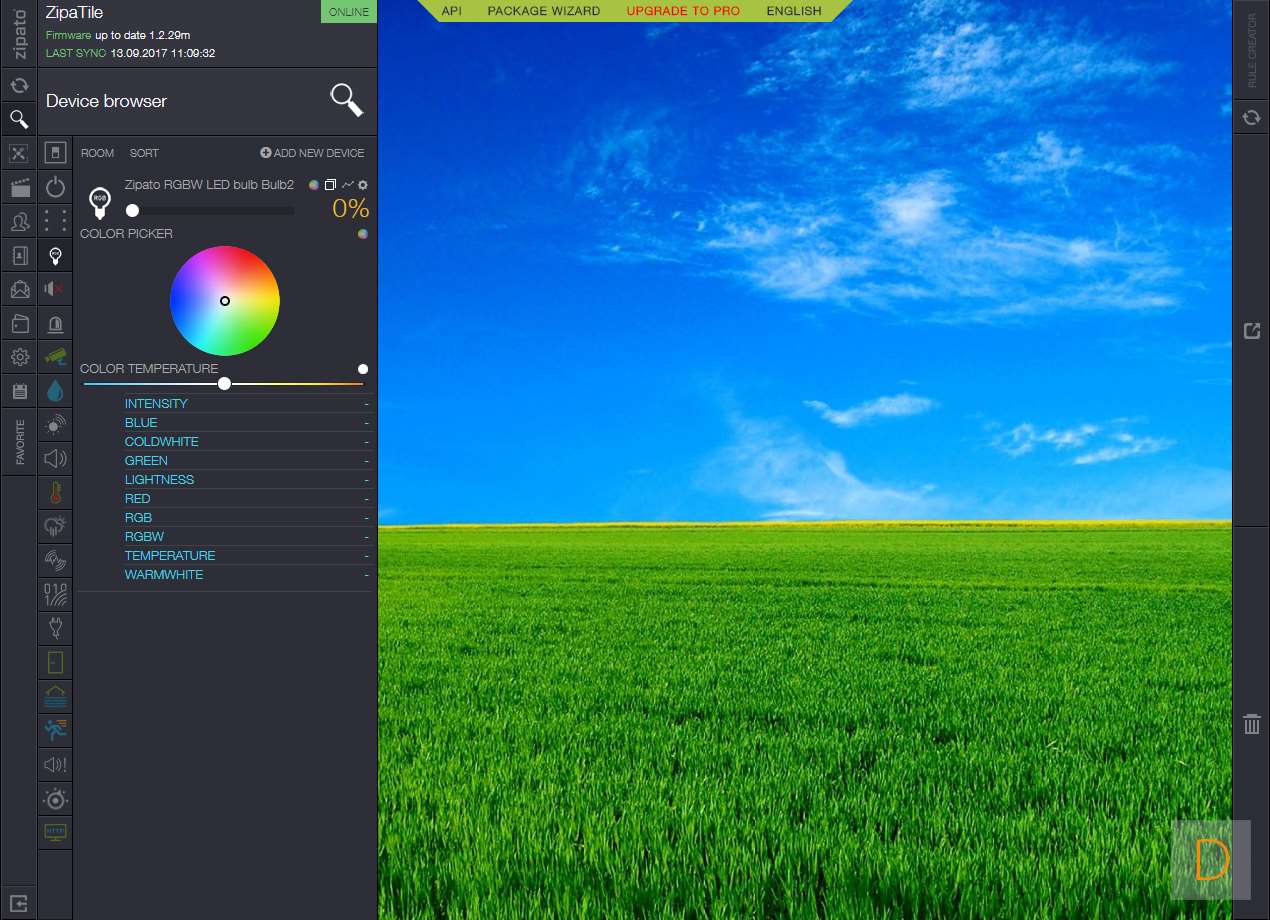Viewport: 1270px width, 920px height.
Task: Filter devices by running motion icon
Action: [x=55, y=731]
